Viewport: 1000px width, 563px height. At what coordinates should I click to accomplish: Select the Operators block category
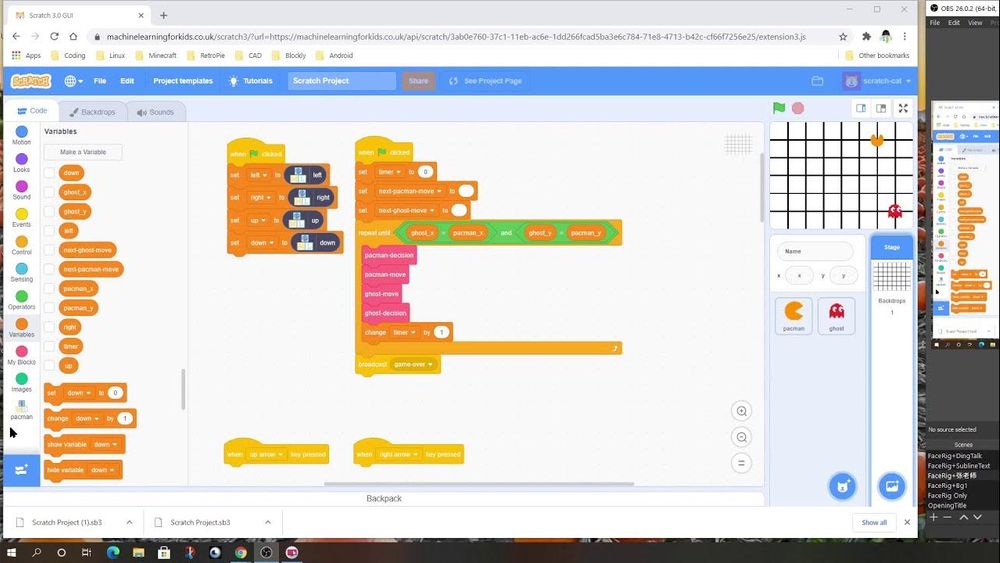coord(22,300)
